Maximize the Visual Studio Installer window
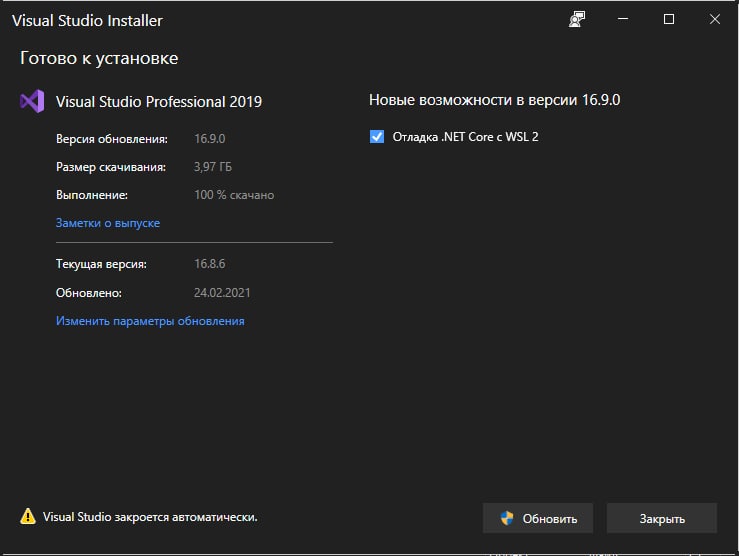The height and width of the screenshot is (556, 739). coord(669,19)
